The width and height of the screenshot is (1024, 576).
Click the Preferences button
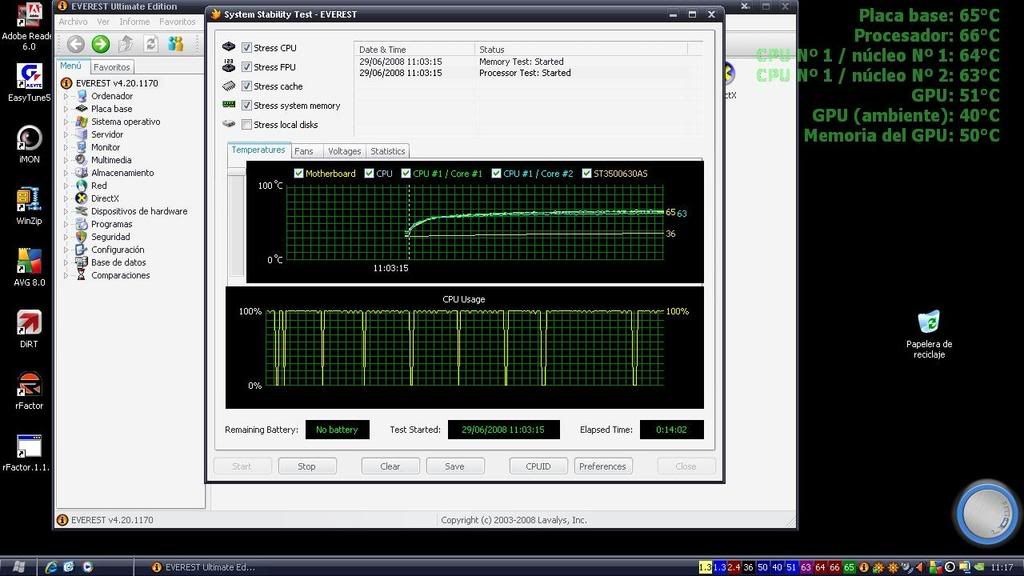tap(602, 466)
